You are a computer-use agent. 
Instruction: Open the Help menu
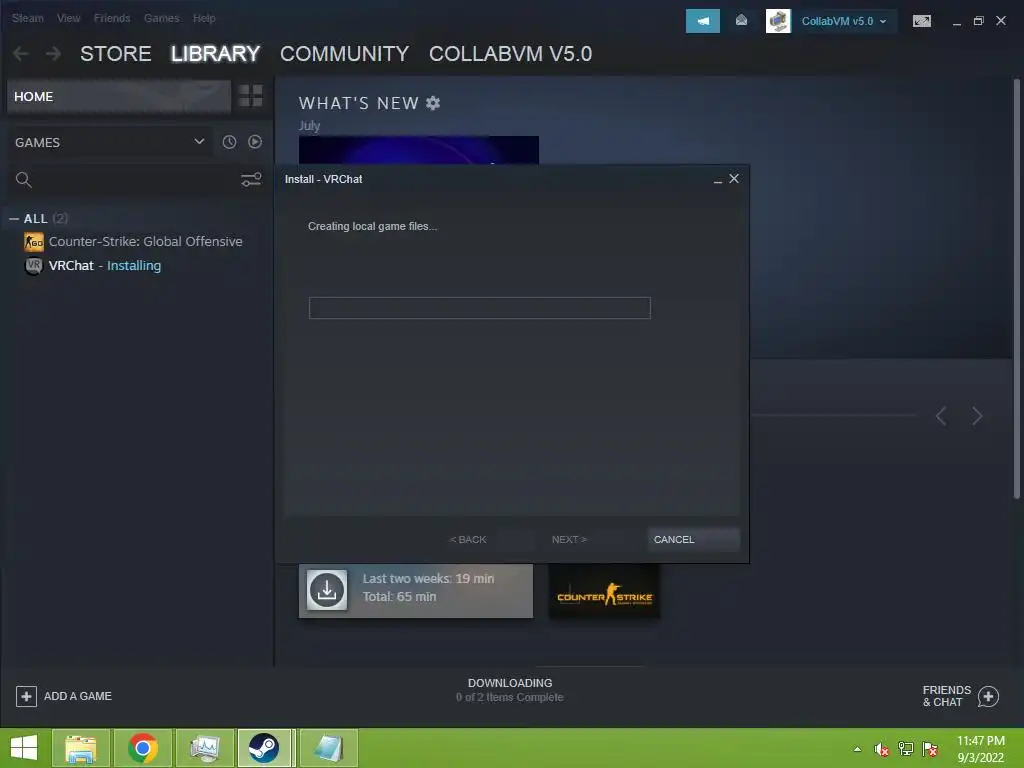tap(204, 18)
